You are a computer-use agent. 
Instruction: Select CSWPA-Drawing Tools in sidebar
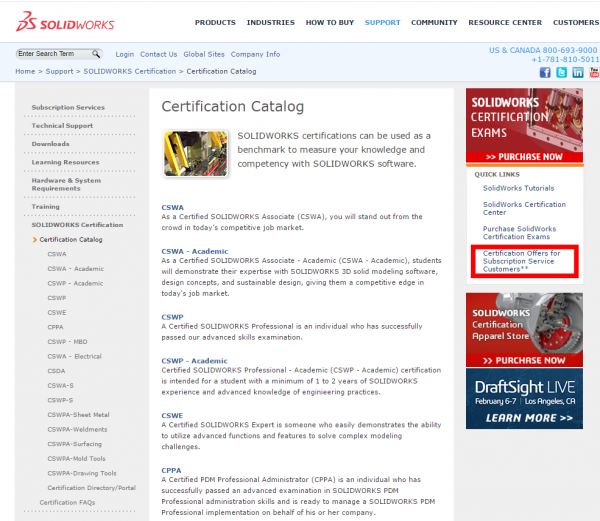82,473
